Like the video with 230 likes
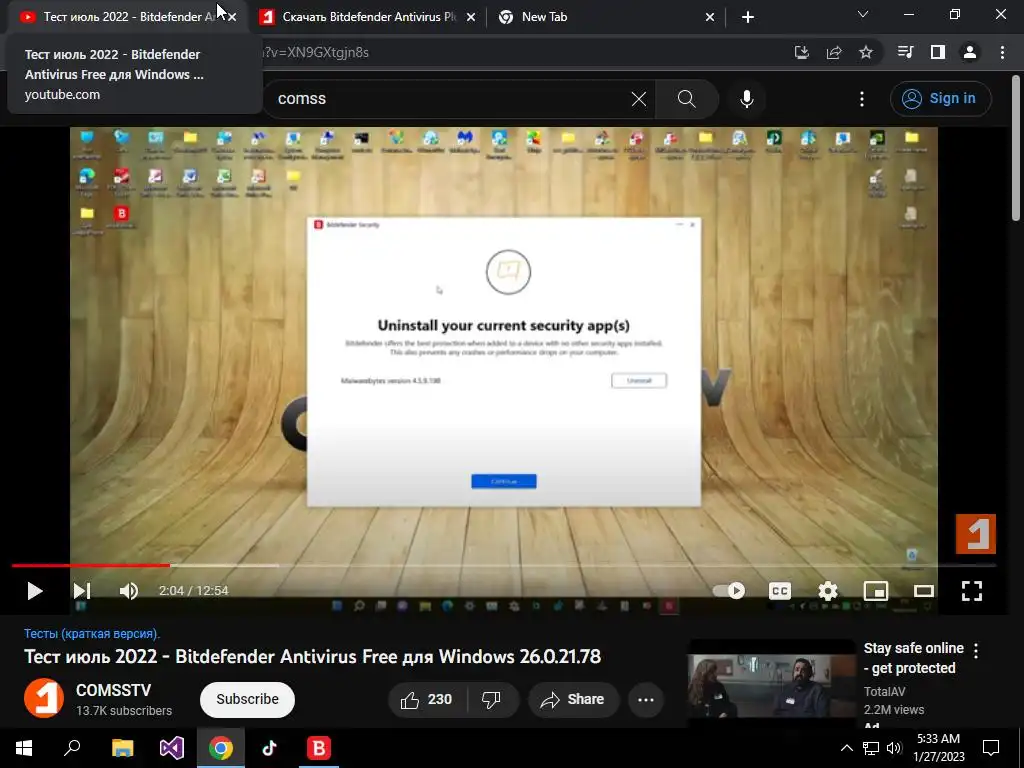The height and width of the screenshot is (768, 1024). click(x=426, y=699)
